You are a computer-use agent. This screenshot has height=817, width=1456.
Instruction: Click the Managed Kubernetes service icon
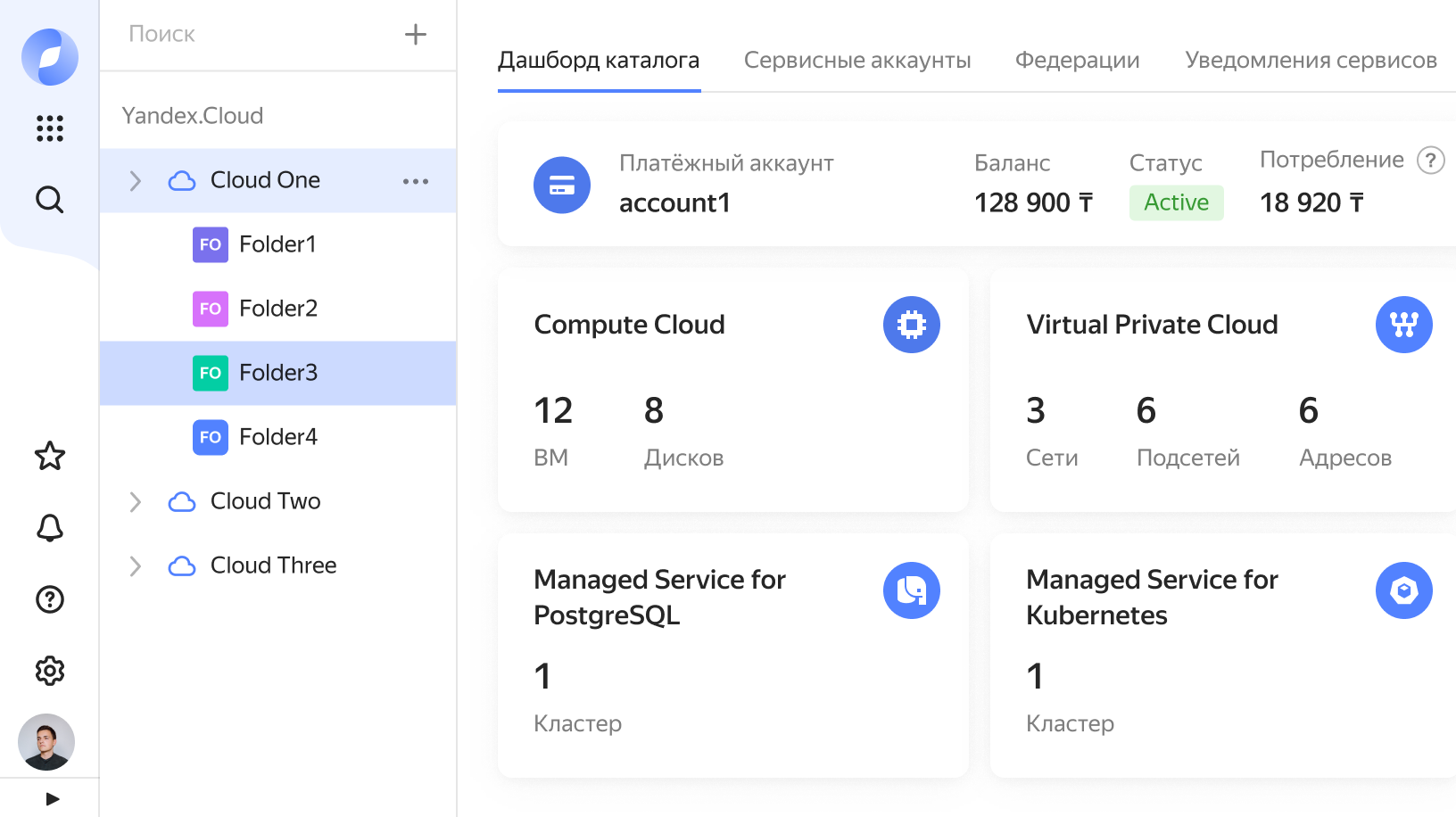(1403, 590)
